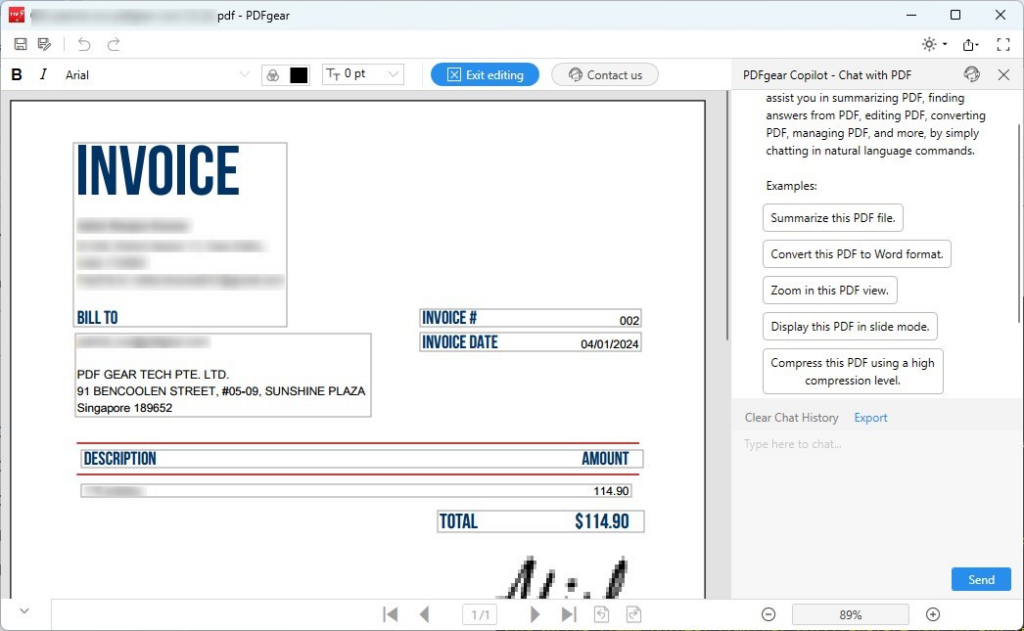Click the BILL TO label
This screenshot has height=631, width=1024.
(97, 317)
